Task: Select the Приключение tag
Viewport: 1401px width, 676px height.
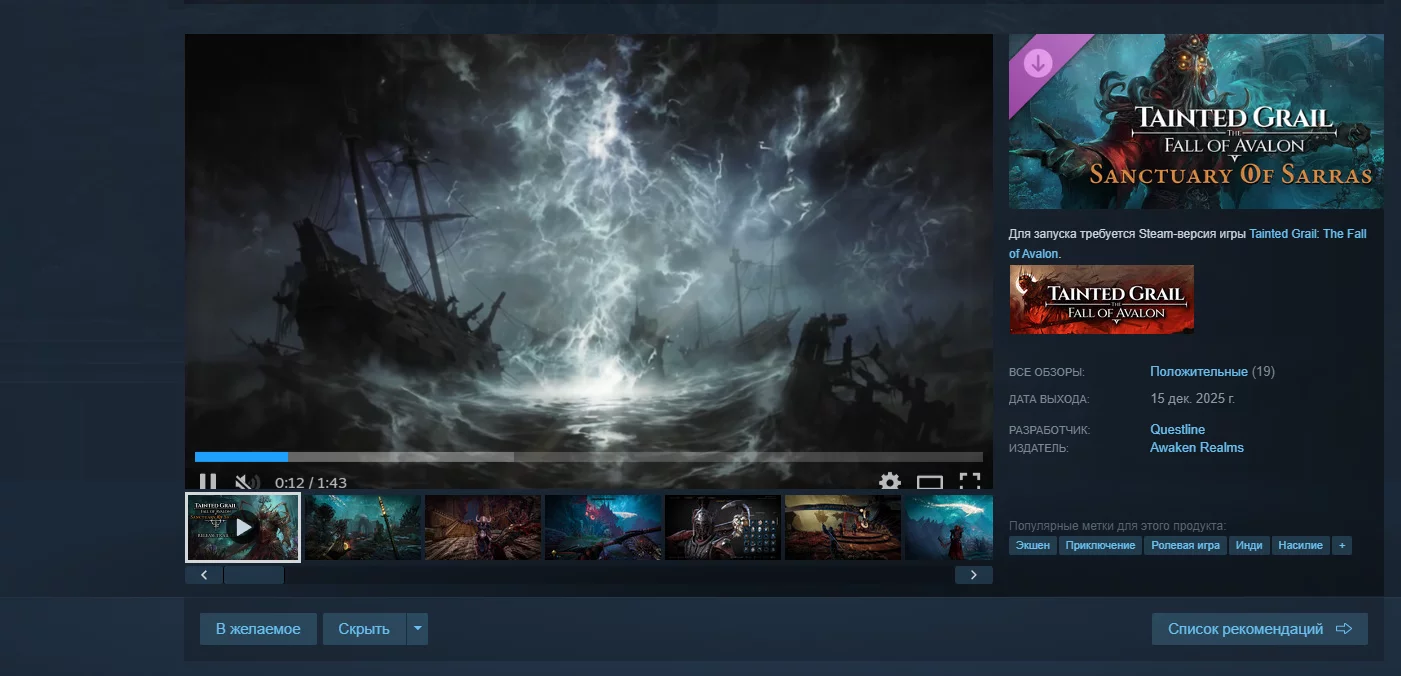Action: coord(1100,545)
